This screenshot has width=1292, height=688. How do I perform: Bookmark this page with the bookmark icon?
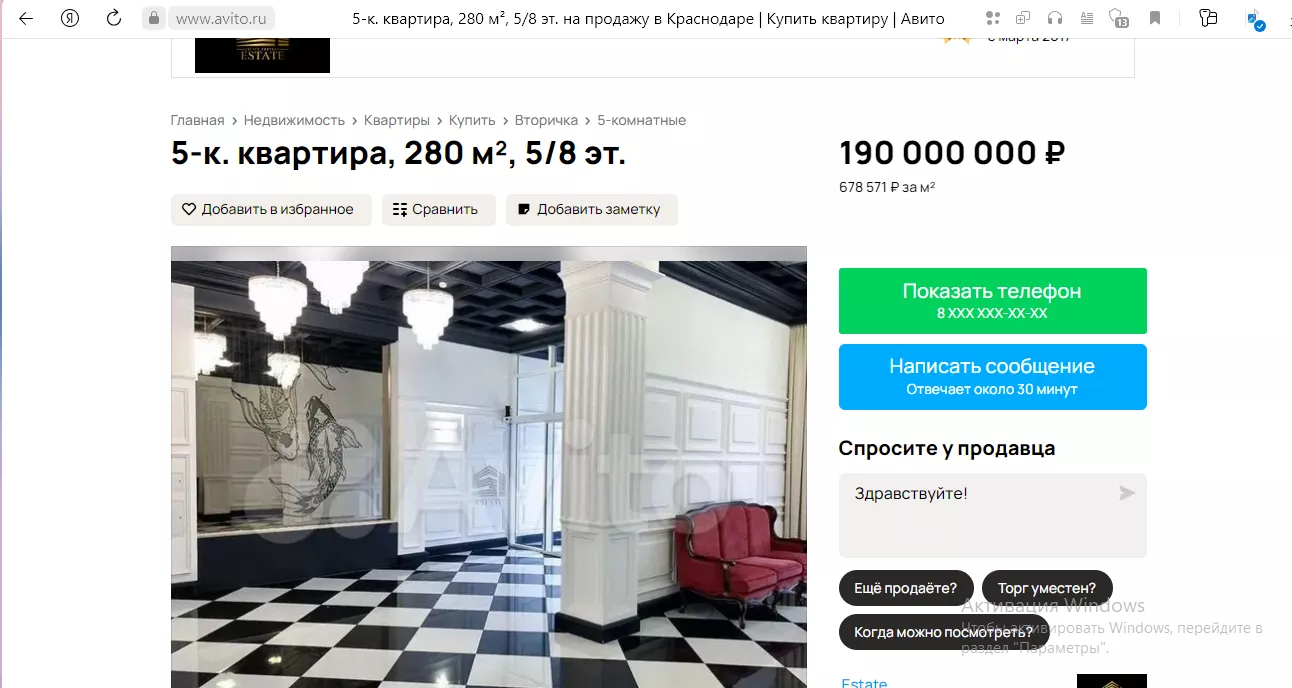tap(1155, 19)
